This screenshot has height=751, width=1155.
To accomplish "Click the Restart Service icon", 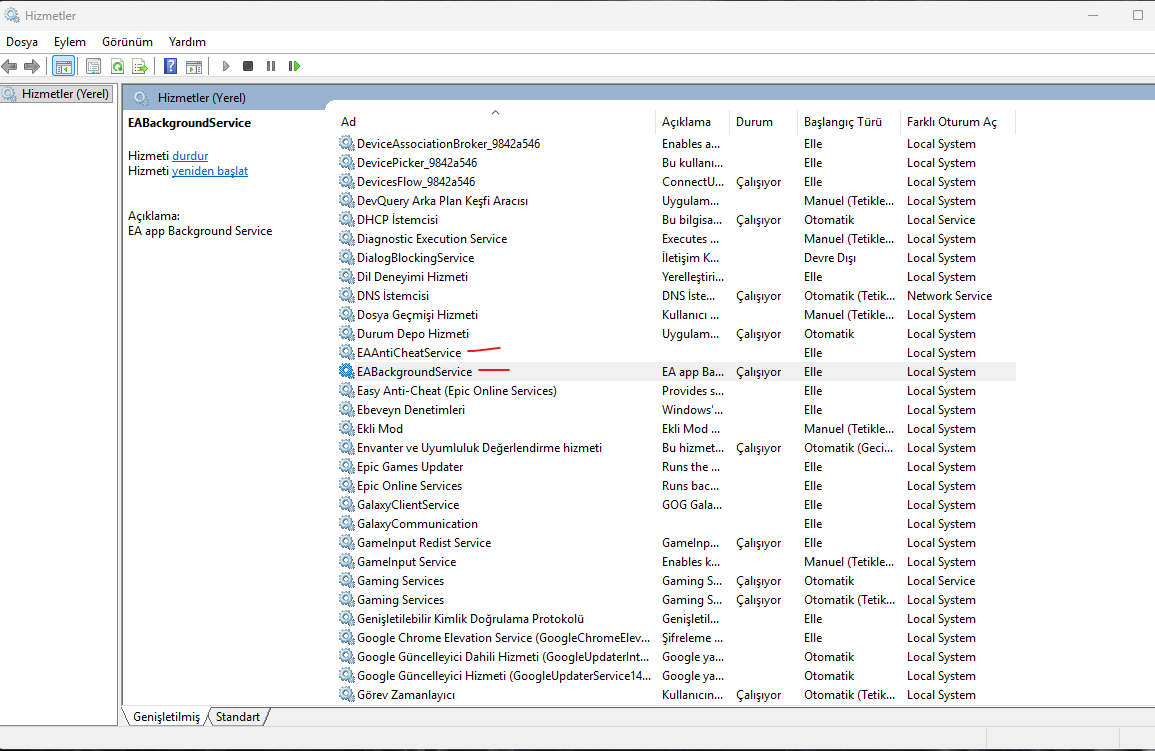I will tap(295, 66).
